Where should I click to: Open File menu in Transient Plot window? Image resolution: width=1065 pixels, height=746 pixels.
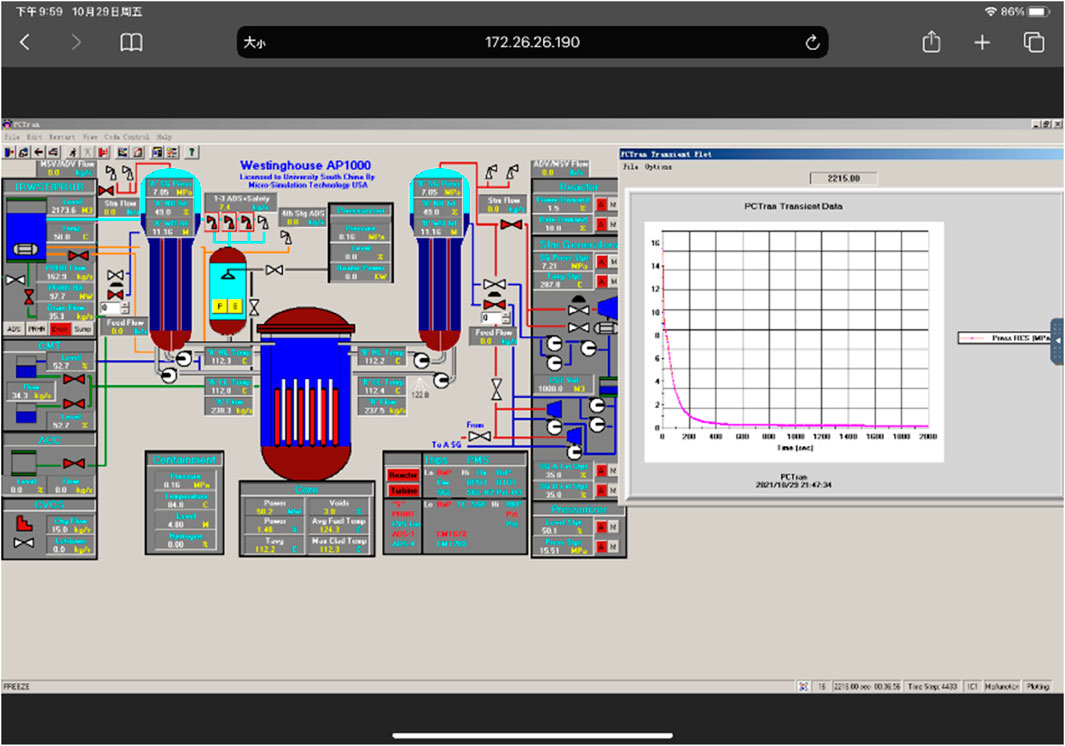(630, 166)
